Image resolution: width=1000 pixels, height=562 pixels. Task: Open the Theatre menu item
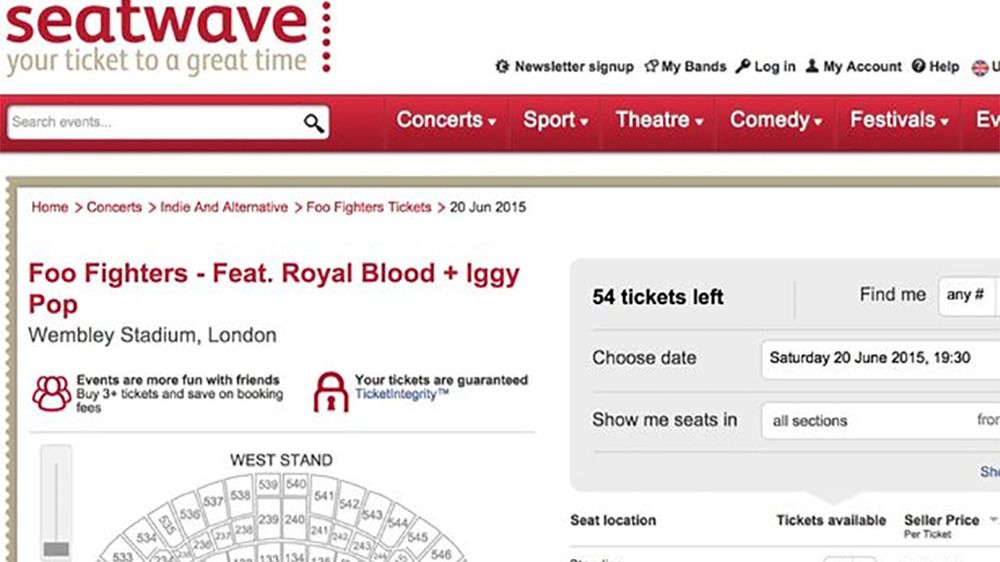659,120
